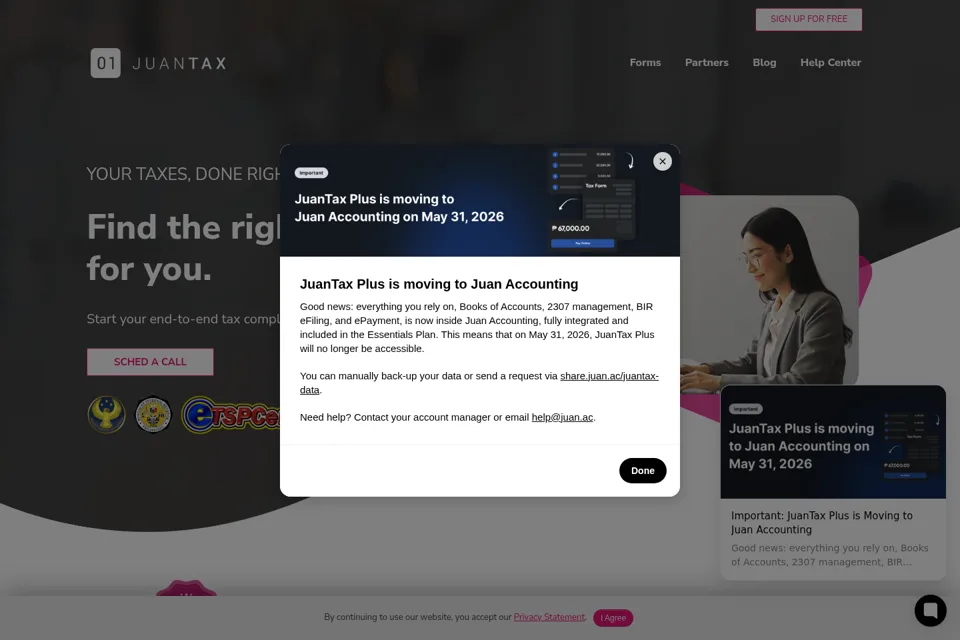Click the Important badge on the announcement card
The height and width of the screenshot is (640, 960).
coord(745,408)
